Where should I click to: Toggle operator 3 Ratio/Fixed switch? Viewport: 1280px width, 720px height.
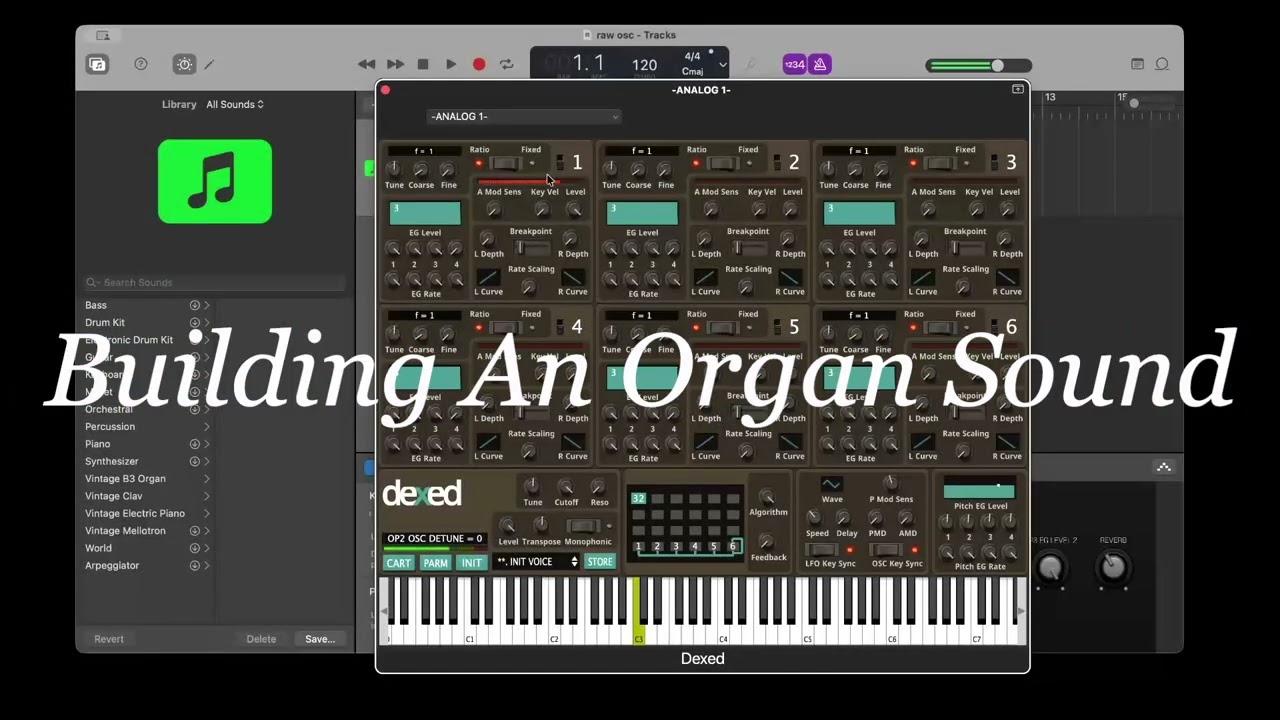point(939,163)
